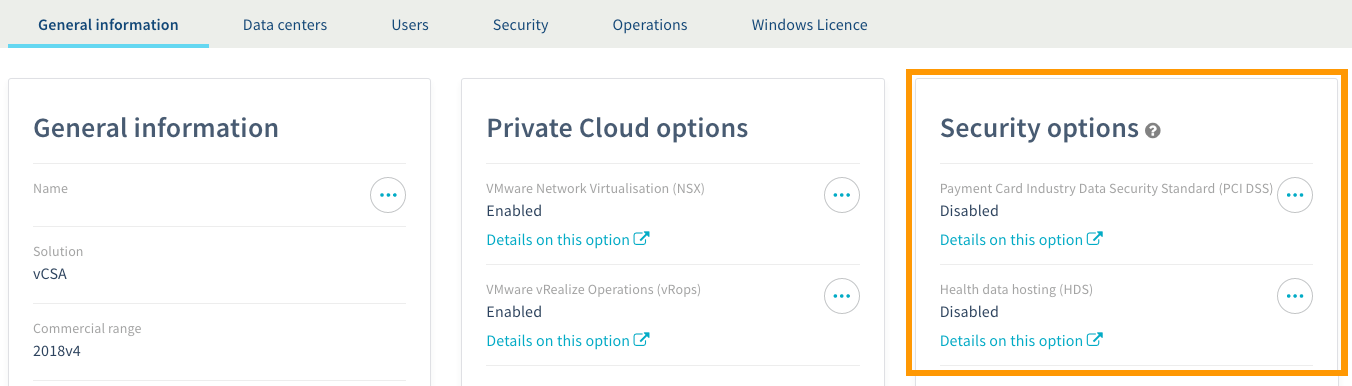This screenshot has width=1352, height=386.
Task: Select the commercial range value '2018v4'
Action: pyautogui.click(x=58, y=351)
